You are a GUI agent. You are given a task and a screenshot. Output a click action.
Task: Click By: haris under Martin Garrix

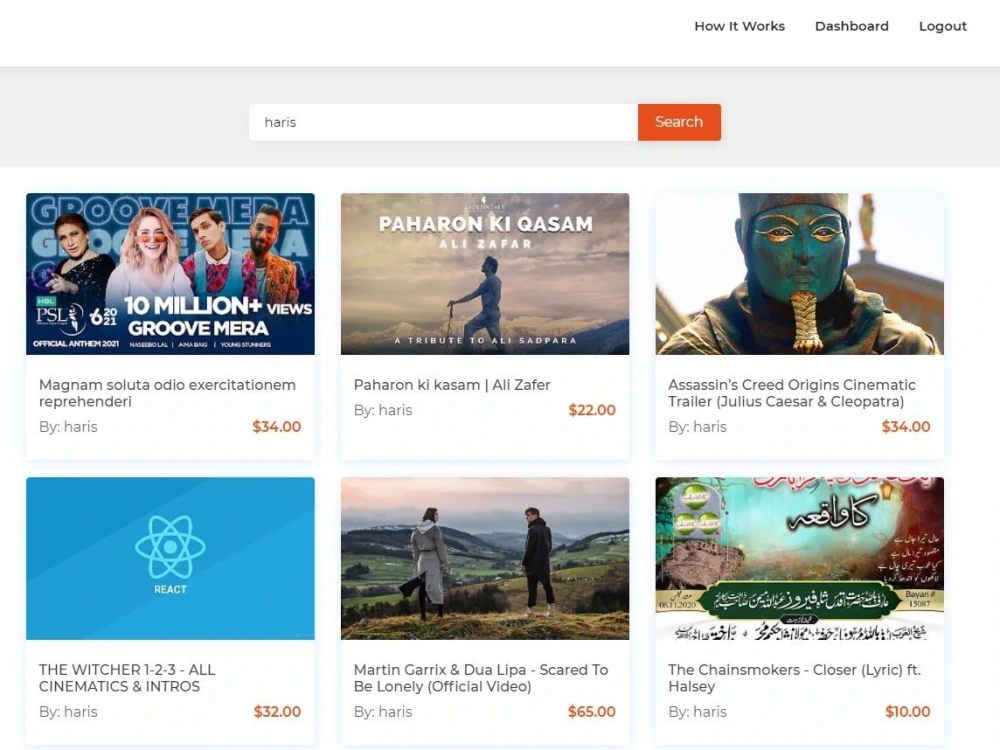click(383, 712)
